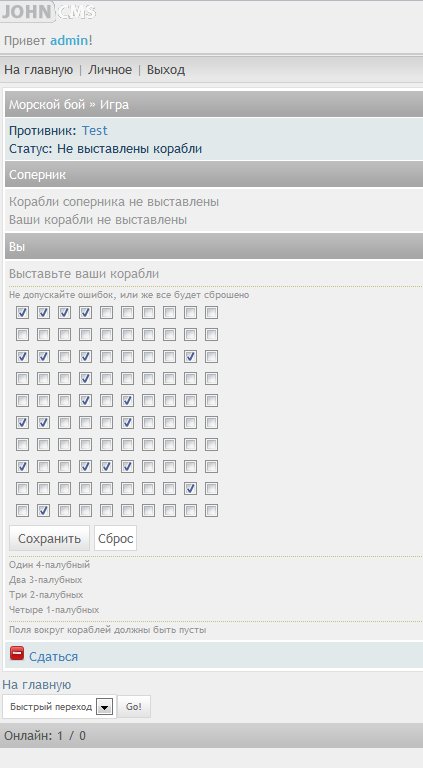The height and width of the screenshot is (768, 423).
Task: Click the red surrender icon
Action: tap(17, 653)
